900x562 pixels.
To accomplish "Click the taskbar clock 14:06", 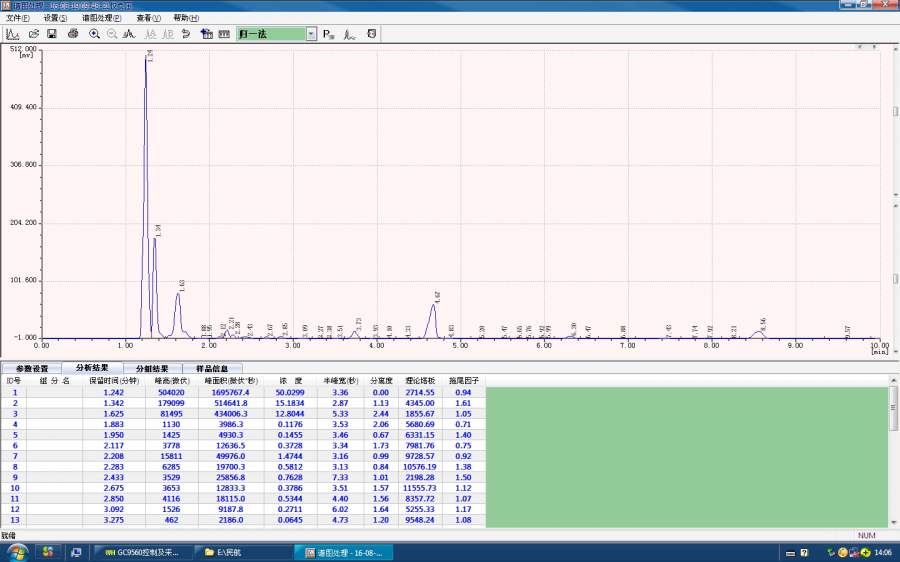I will pyautogui.click(x=883, y=552).
